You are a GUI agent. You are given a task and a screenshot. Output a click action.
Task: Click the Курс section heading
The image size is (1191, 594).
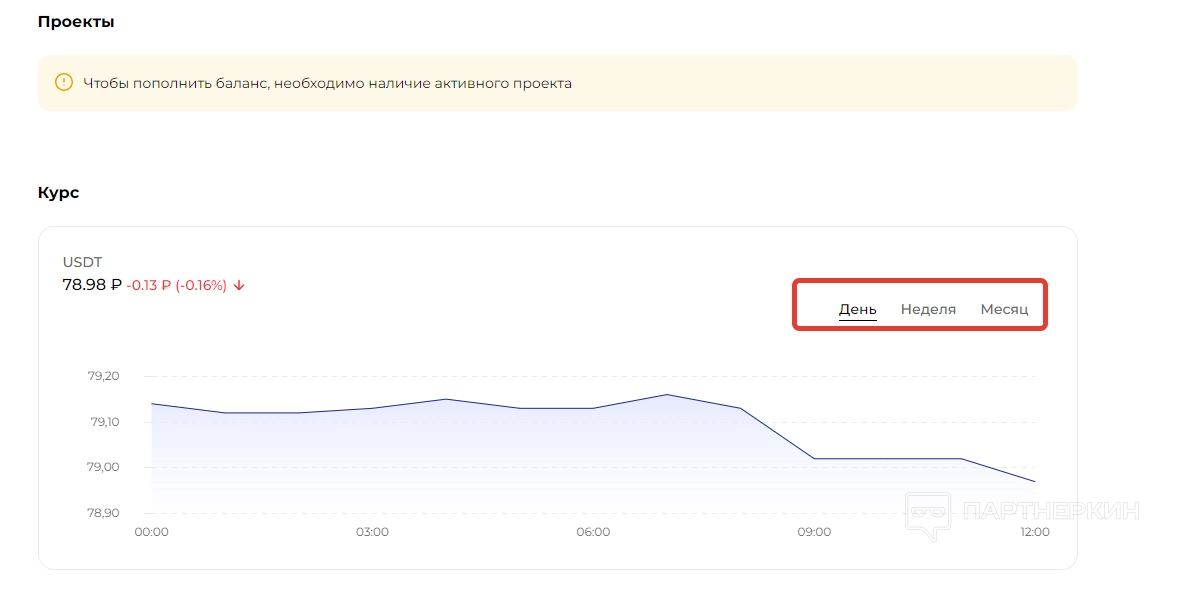(58, 193)
